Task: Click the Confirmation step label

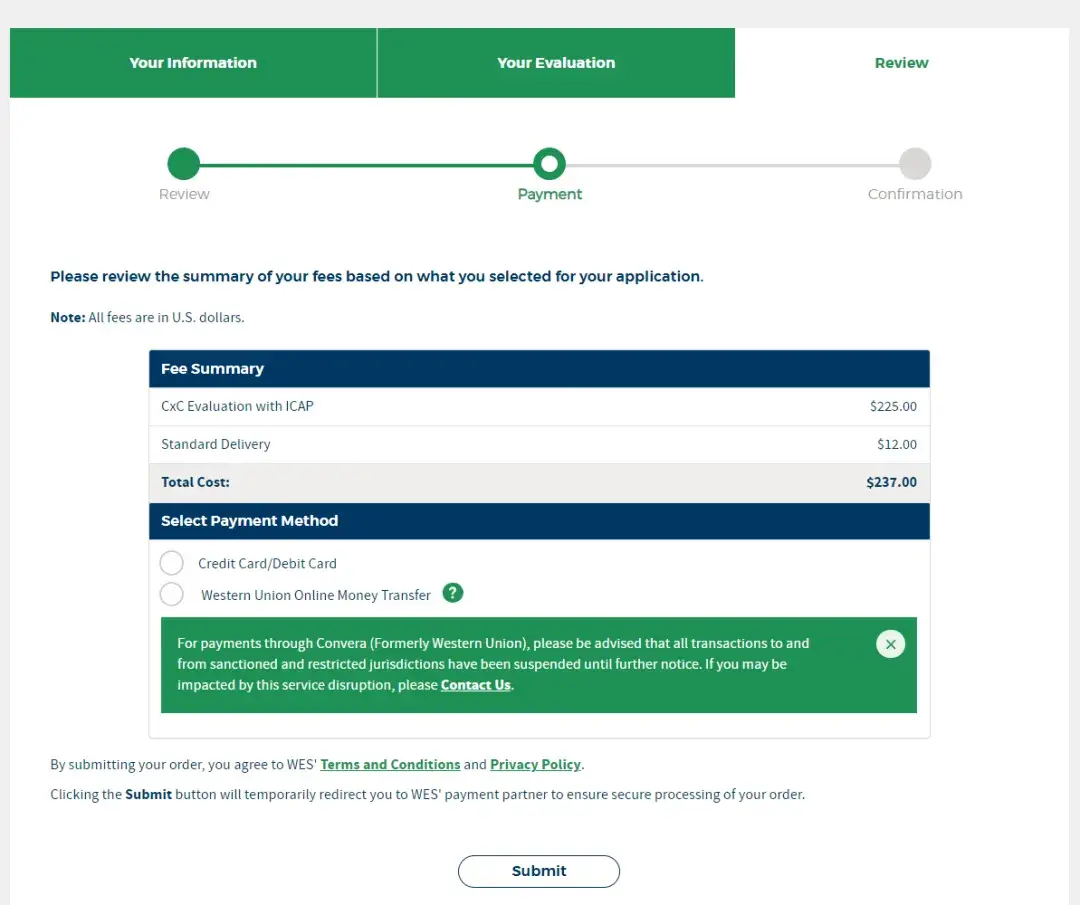Action: [915, 194]
